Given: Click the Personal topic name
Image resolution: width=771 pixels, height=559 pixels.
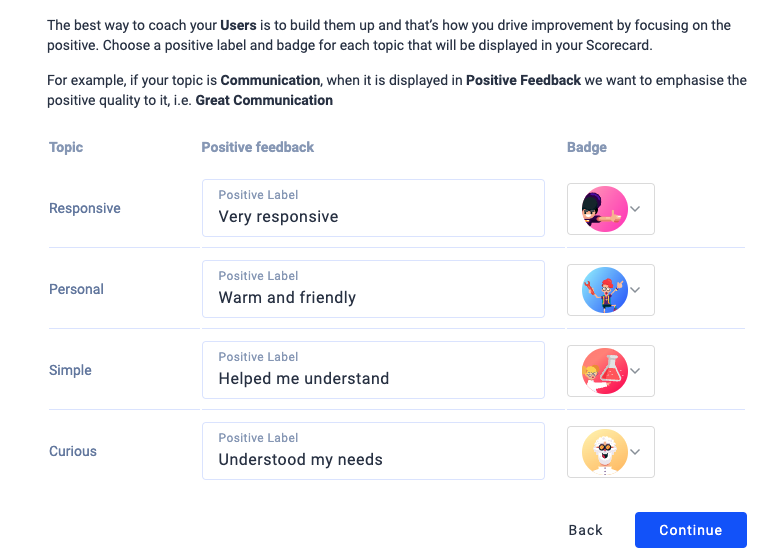Looking at the screenshot, I should click(x=76, y=289).
